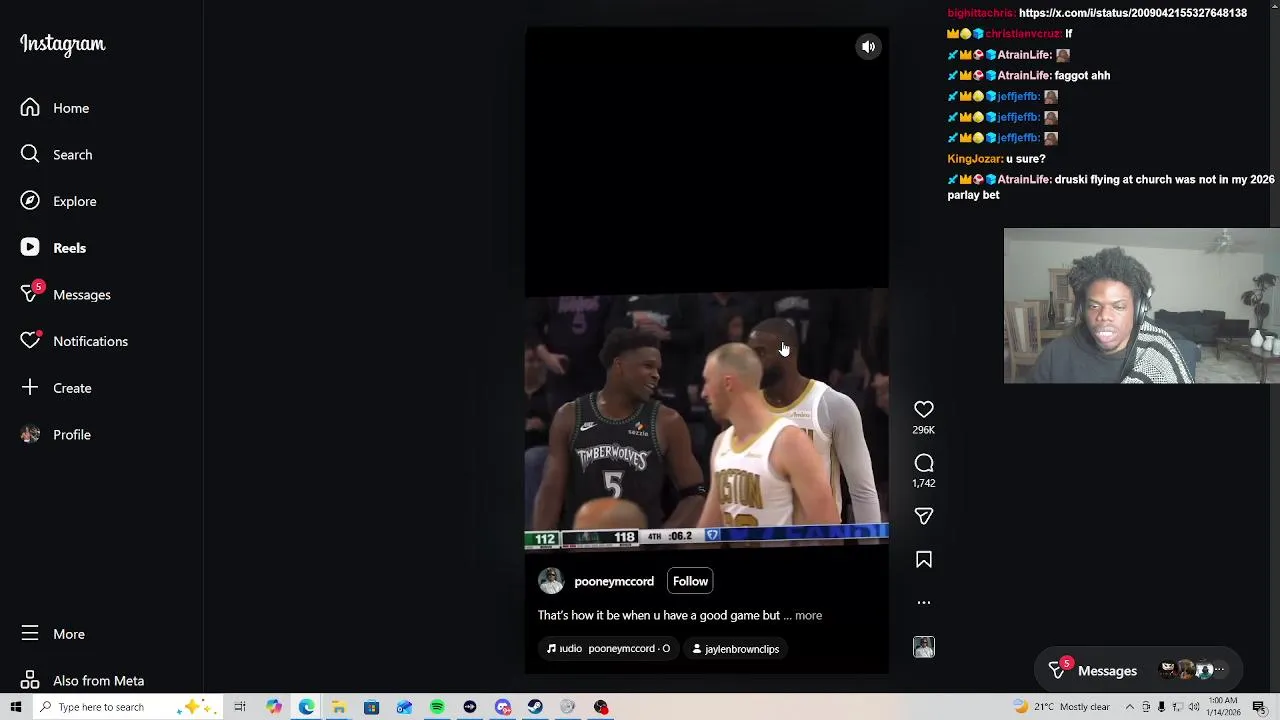Launch Copilot from the taskbar
This screenshot has width=1280, height=720.
click(273, 707)
